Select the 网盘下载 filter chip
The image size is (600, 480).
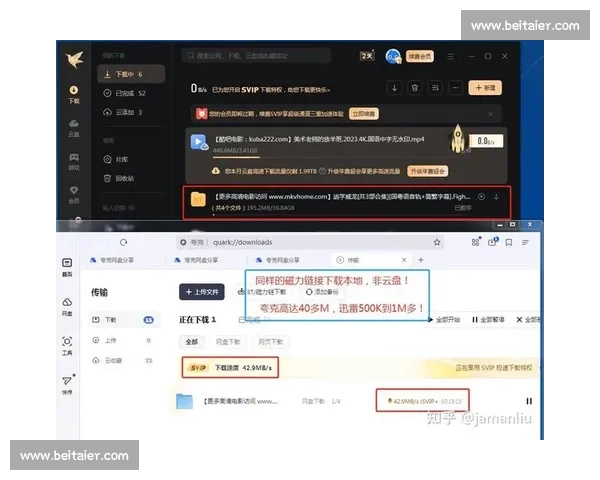[228, 342]
